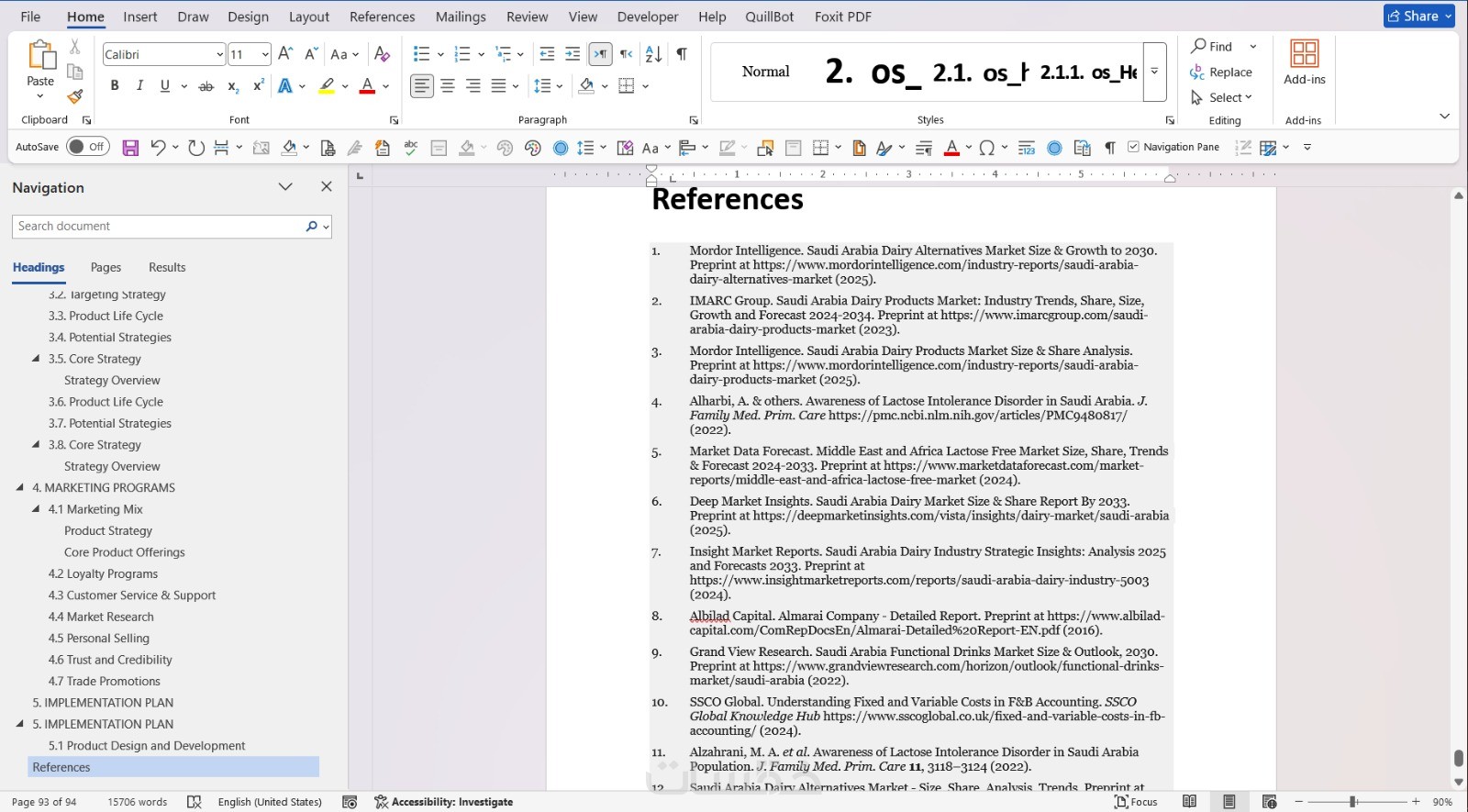
Task: Click the spelling proofing icon in status bar
Action: click(195, 802)
